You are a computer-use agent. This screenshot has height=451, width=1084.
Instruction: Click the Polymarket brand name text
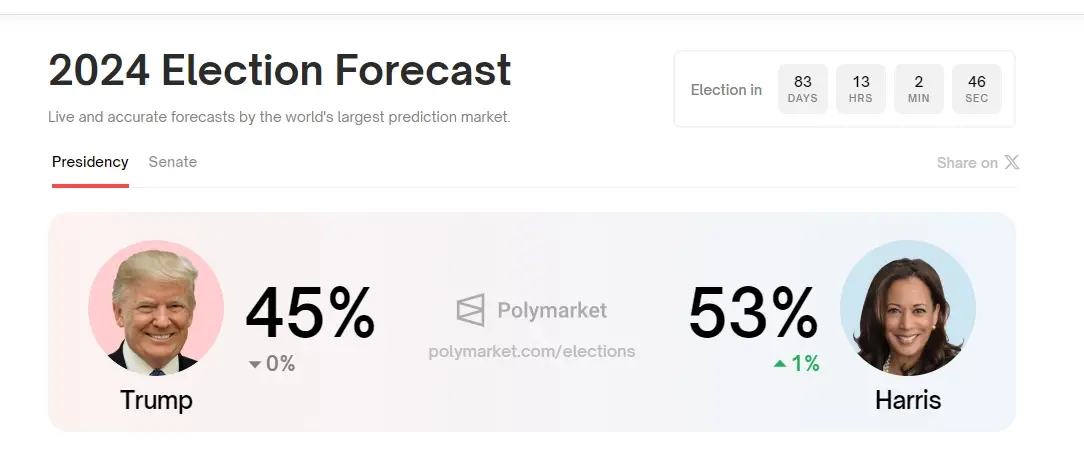pyautogui.click(x=552, y=311)
